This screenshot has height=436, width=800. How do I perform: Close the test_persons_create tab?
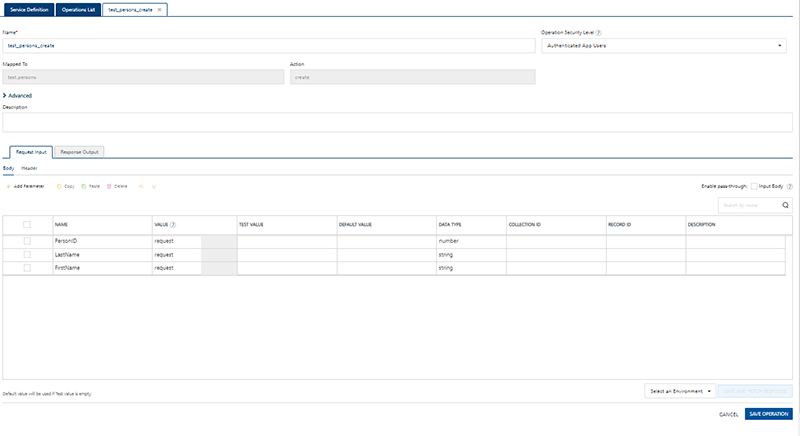[160, 8]
